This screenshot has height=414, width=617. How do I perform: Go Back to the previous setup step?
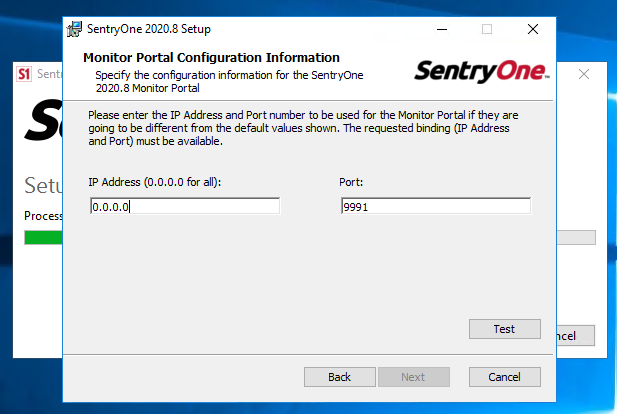pyautogui.click(x=340, y=377)
